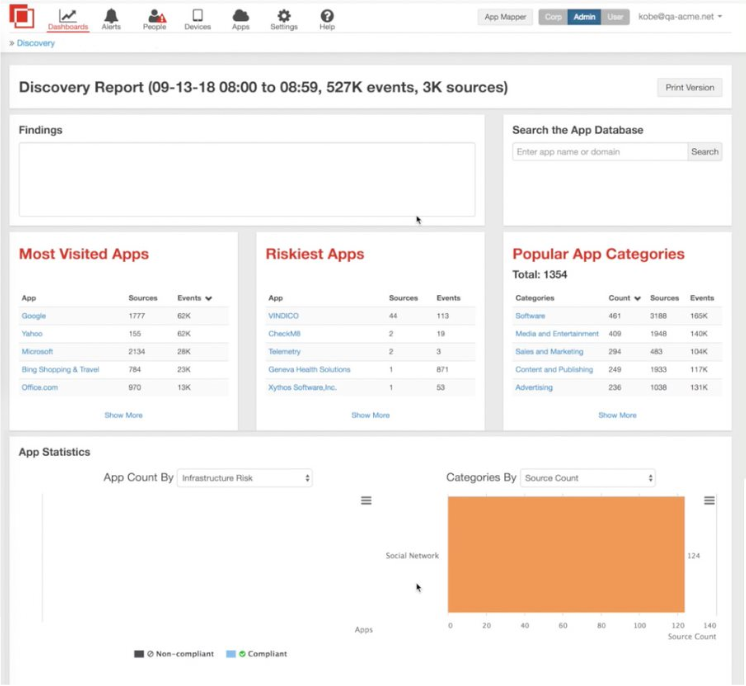Click the App Mapper button
Image resolution: width=746 pixels, height=686 pixels.
point(505,17)
